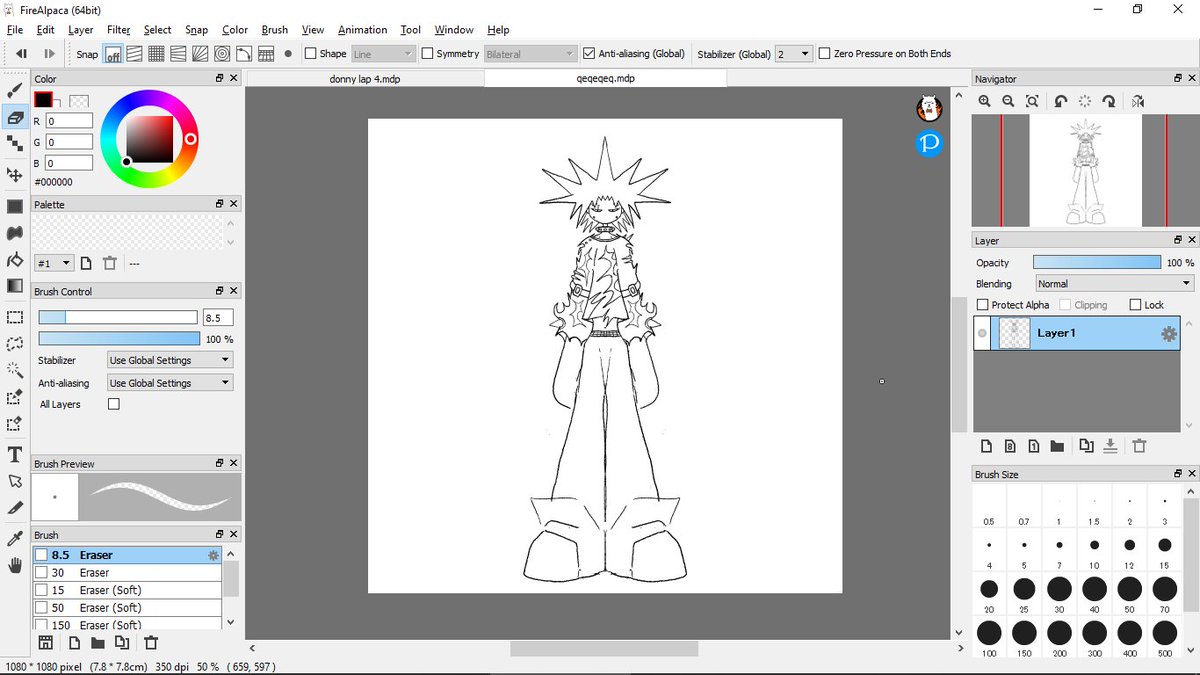Select the Select Pen tool

(15, 397)
